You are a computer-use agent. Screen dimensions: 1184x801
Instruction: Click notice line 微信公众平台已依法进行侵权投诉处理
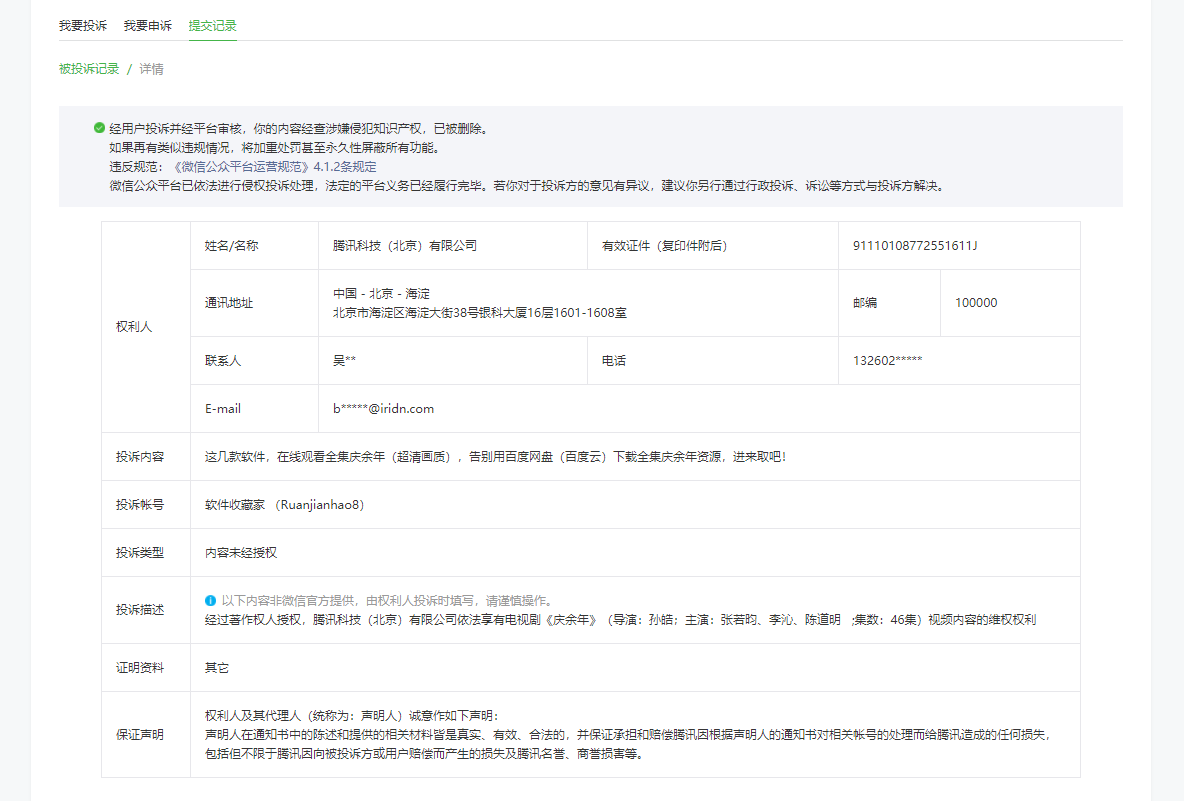click(527, 186)
